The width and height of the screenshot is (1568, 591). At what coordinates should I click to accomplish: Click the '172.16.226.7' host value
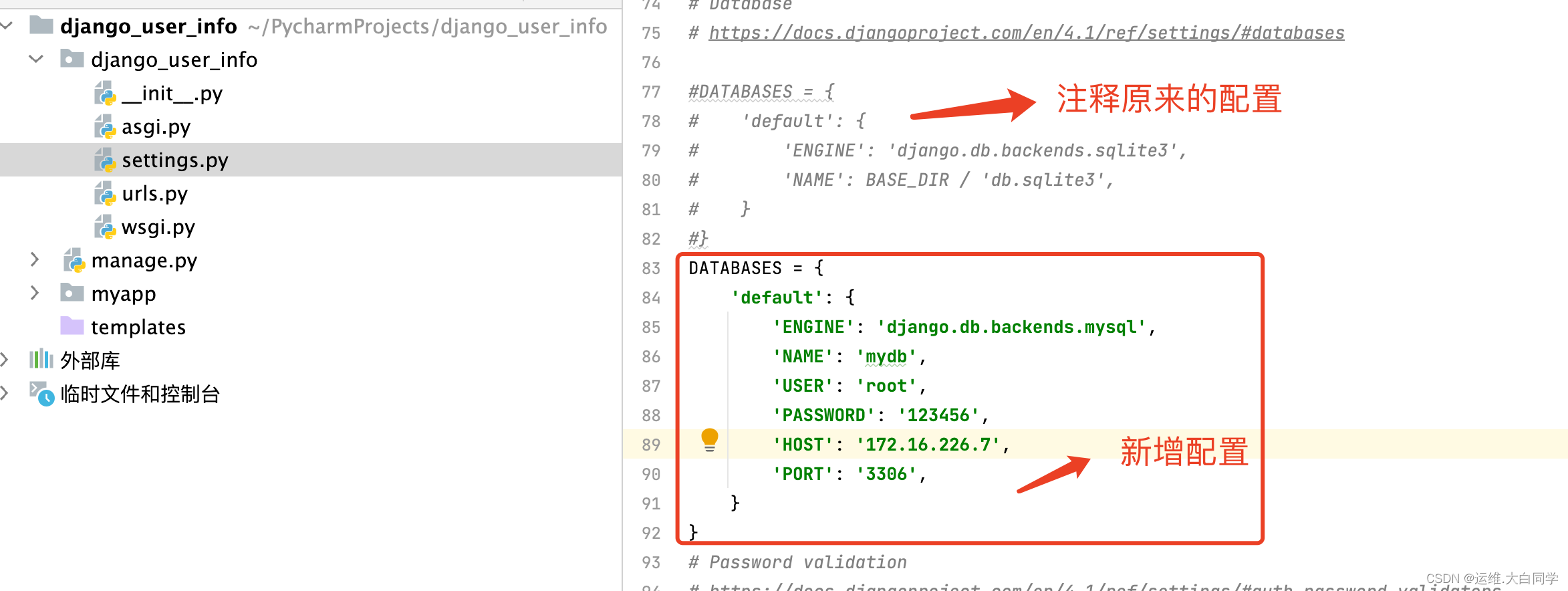(928, 445)
